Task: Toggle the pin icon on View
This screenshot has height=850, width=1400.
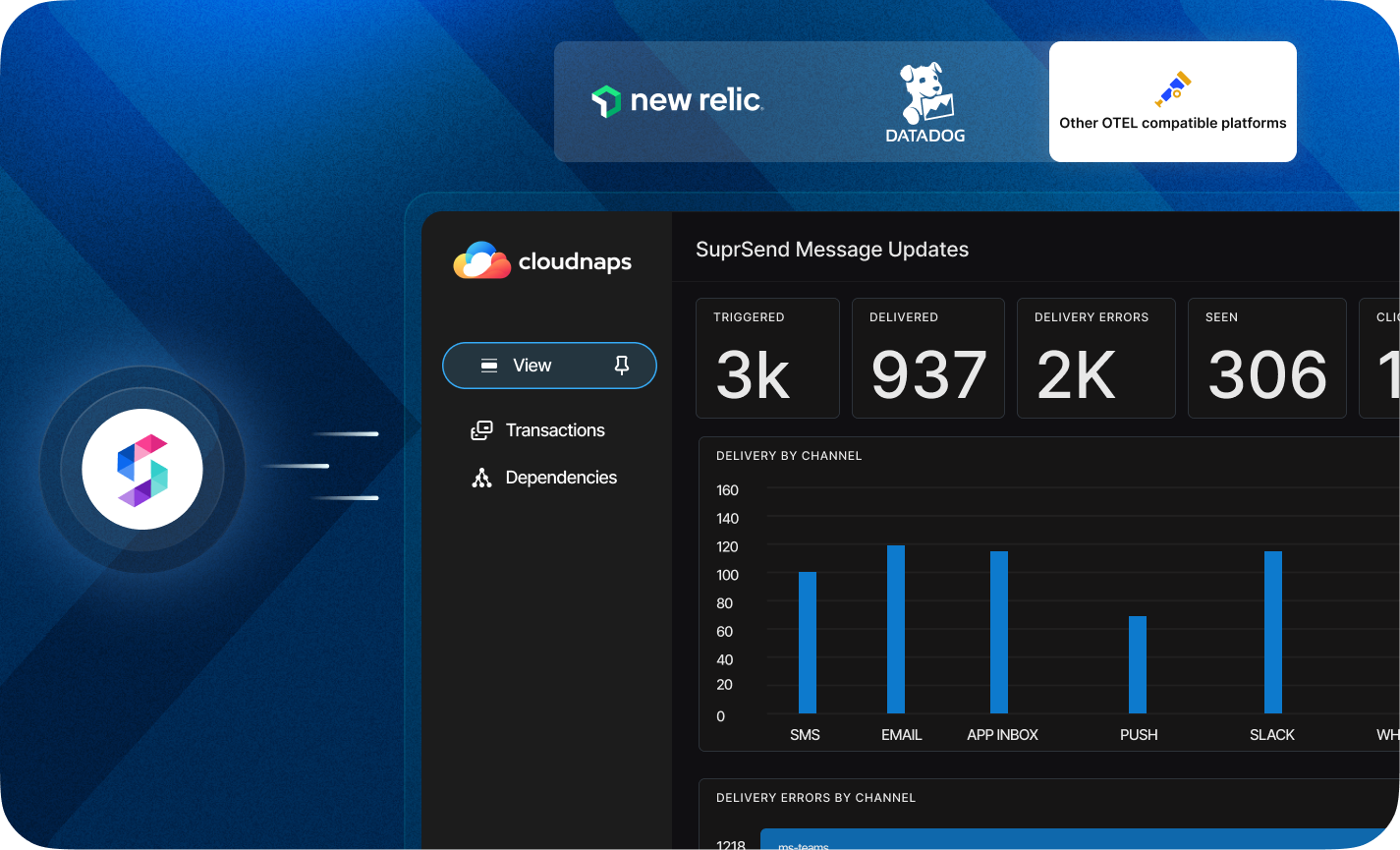Action: coord(622,366)
